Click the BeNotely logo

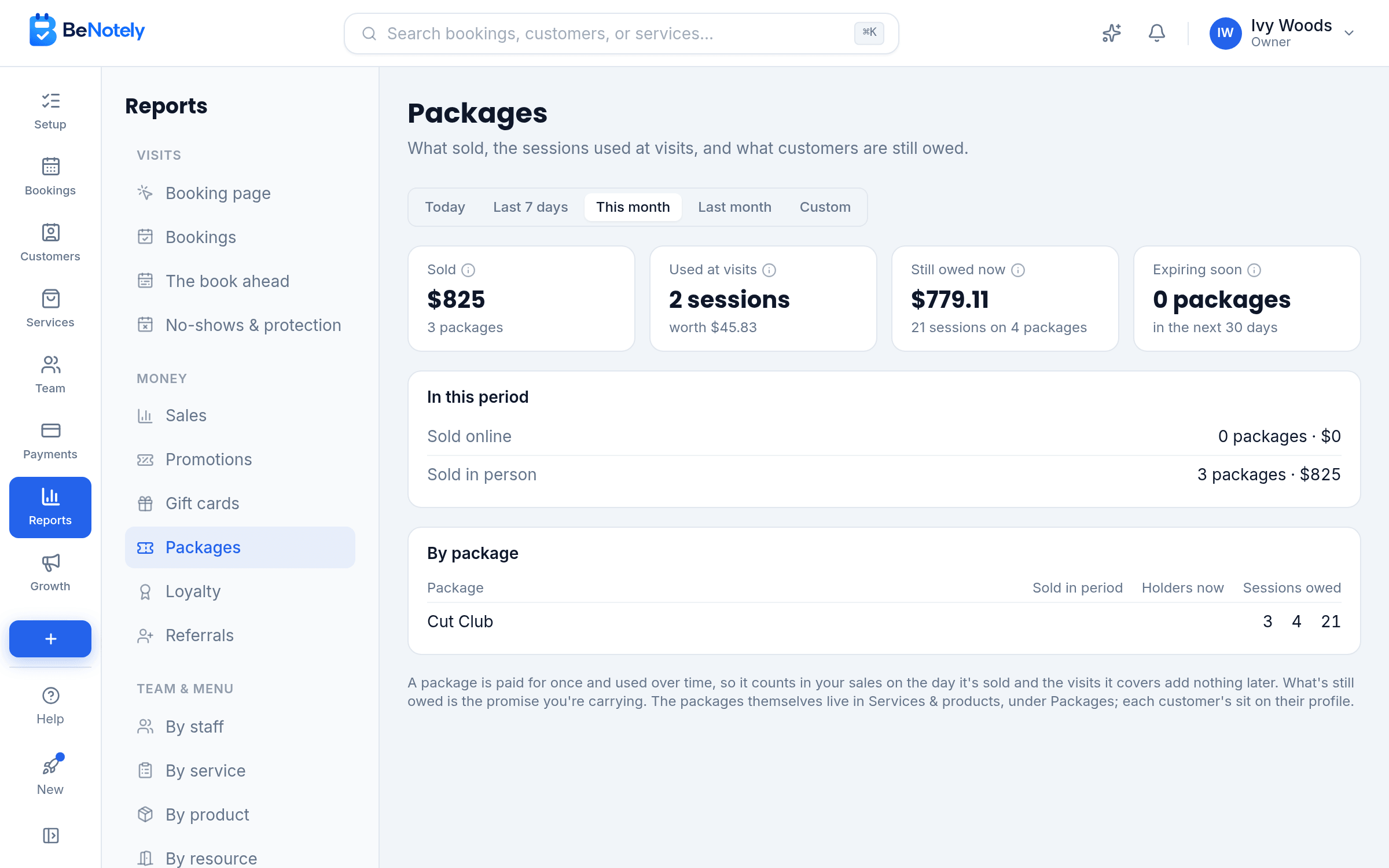[87, 30]
